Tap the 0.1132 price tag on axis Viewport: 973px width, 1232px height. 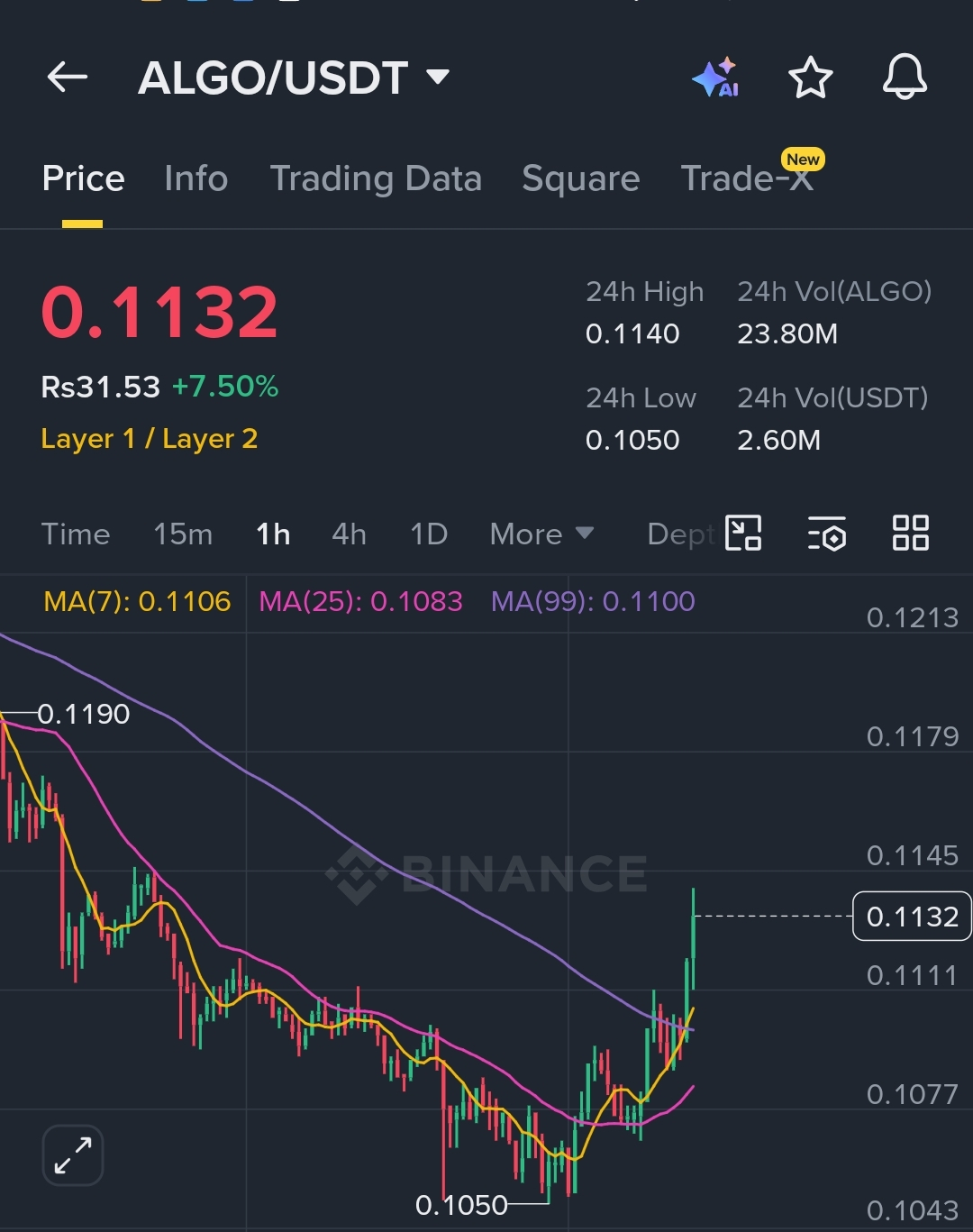click(x=912, y=917)
